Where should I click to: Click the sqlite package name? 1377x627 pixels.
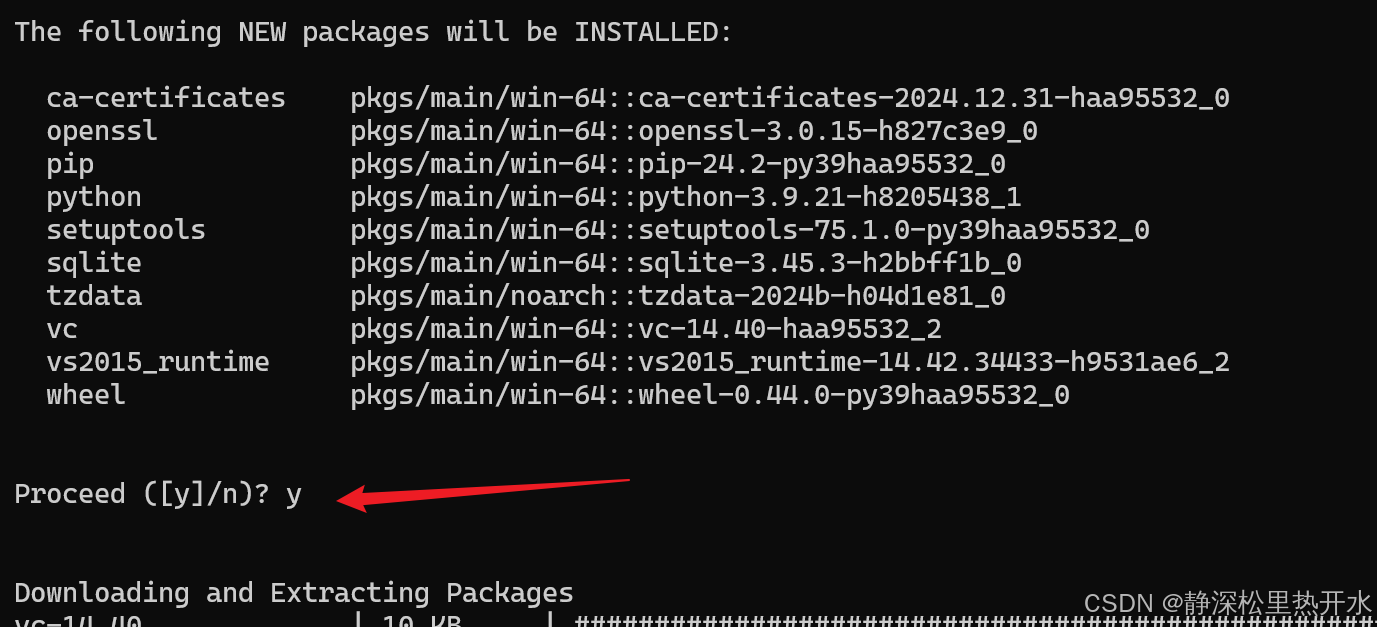pyautogui.click(x=93, y=263)
